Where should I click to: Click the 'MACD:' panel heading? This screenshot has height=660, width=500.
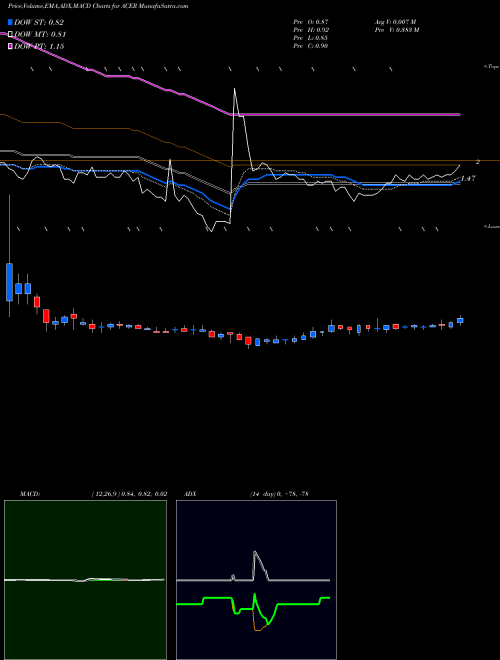[x=30, y=494]
